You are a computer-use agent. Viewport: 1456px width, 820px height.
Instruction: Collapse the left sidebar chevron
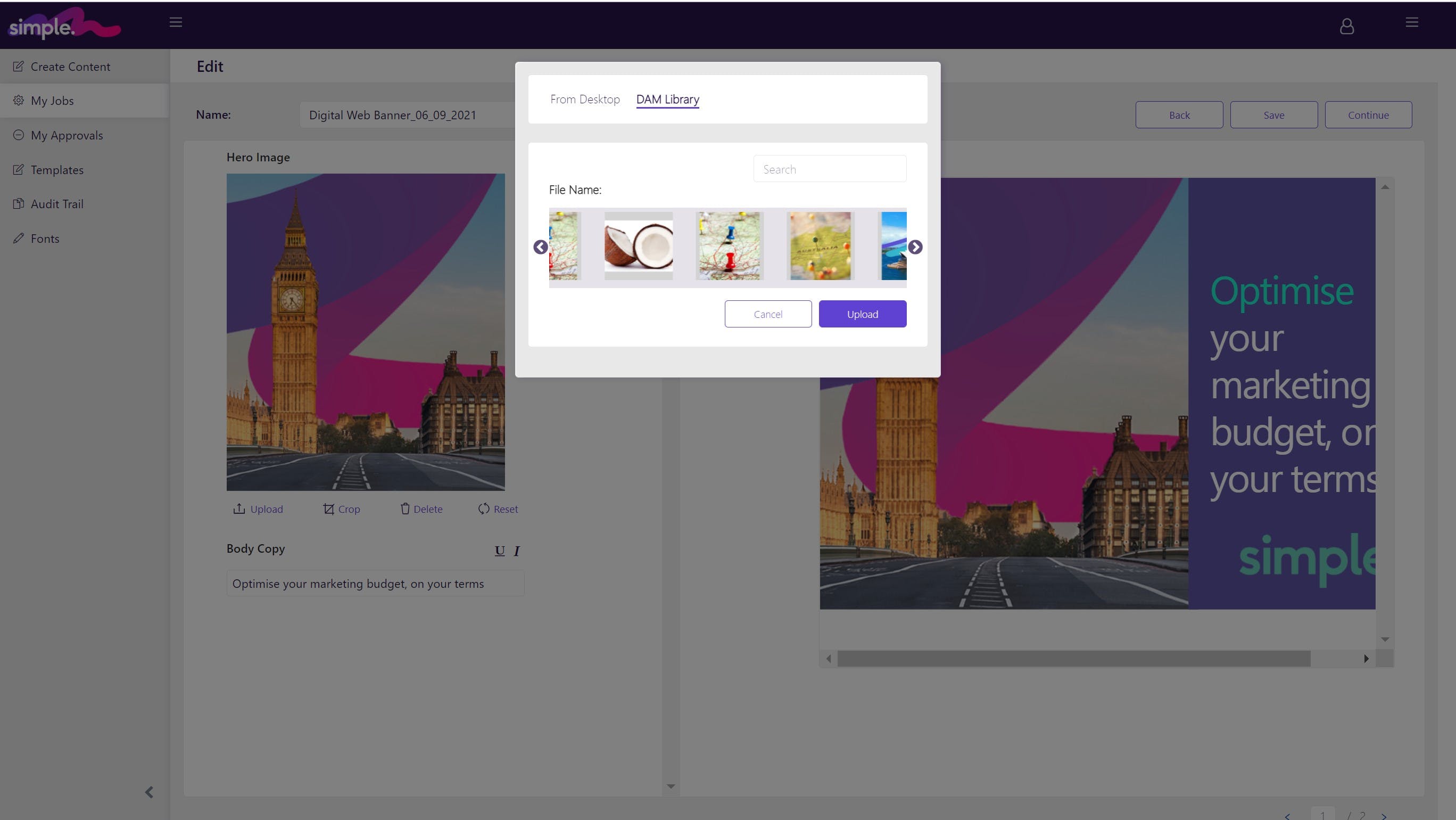(149, 792)
